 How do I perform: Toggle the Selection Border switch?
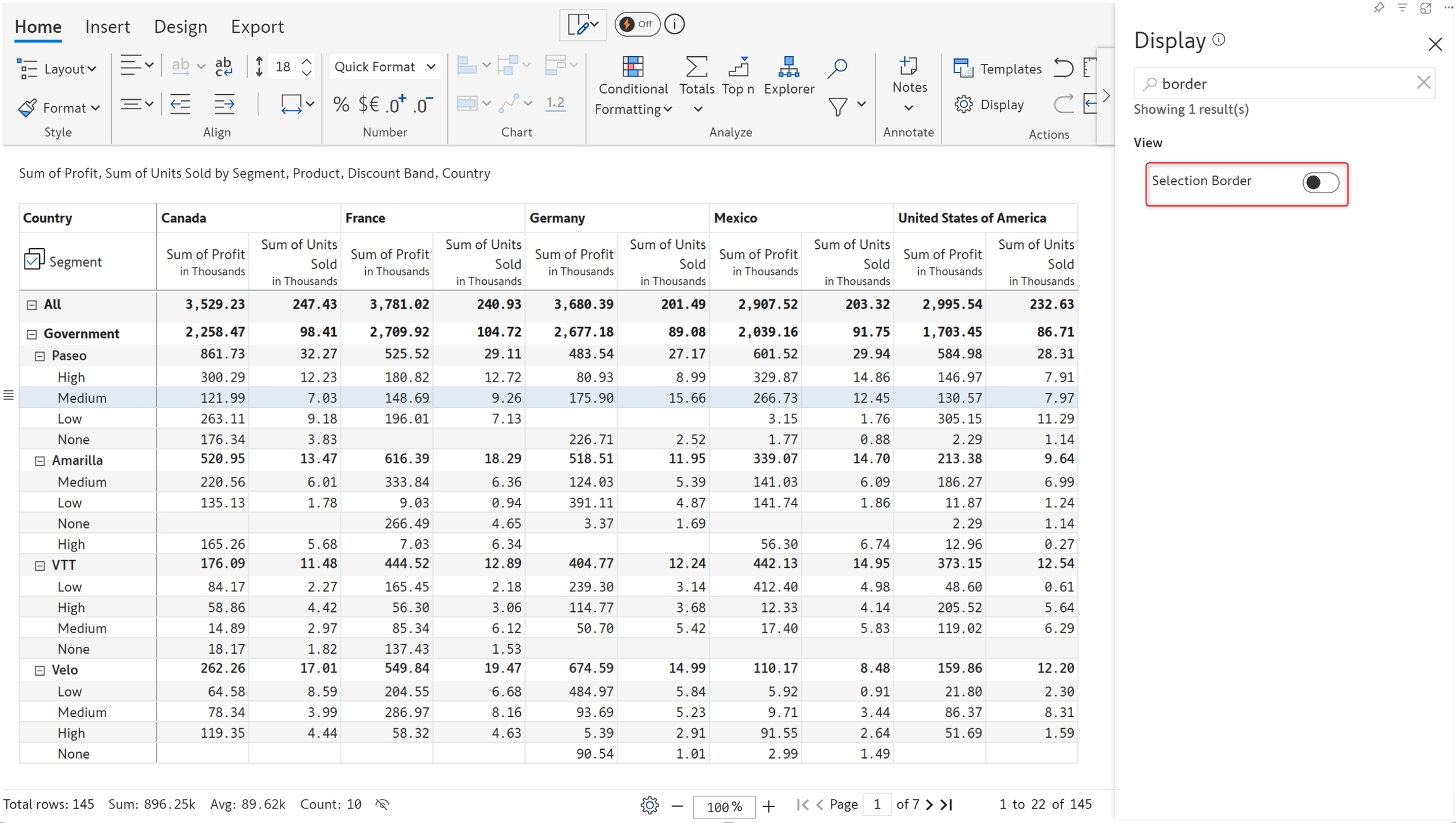(x=1319, y=183)
